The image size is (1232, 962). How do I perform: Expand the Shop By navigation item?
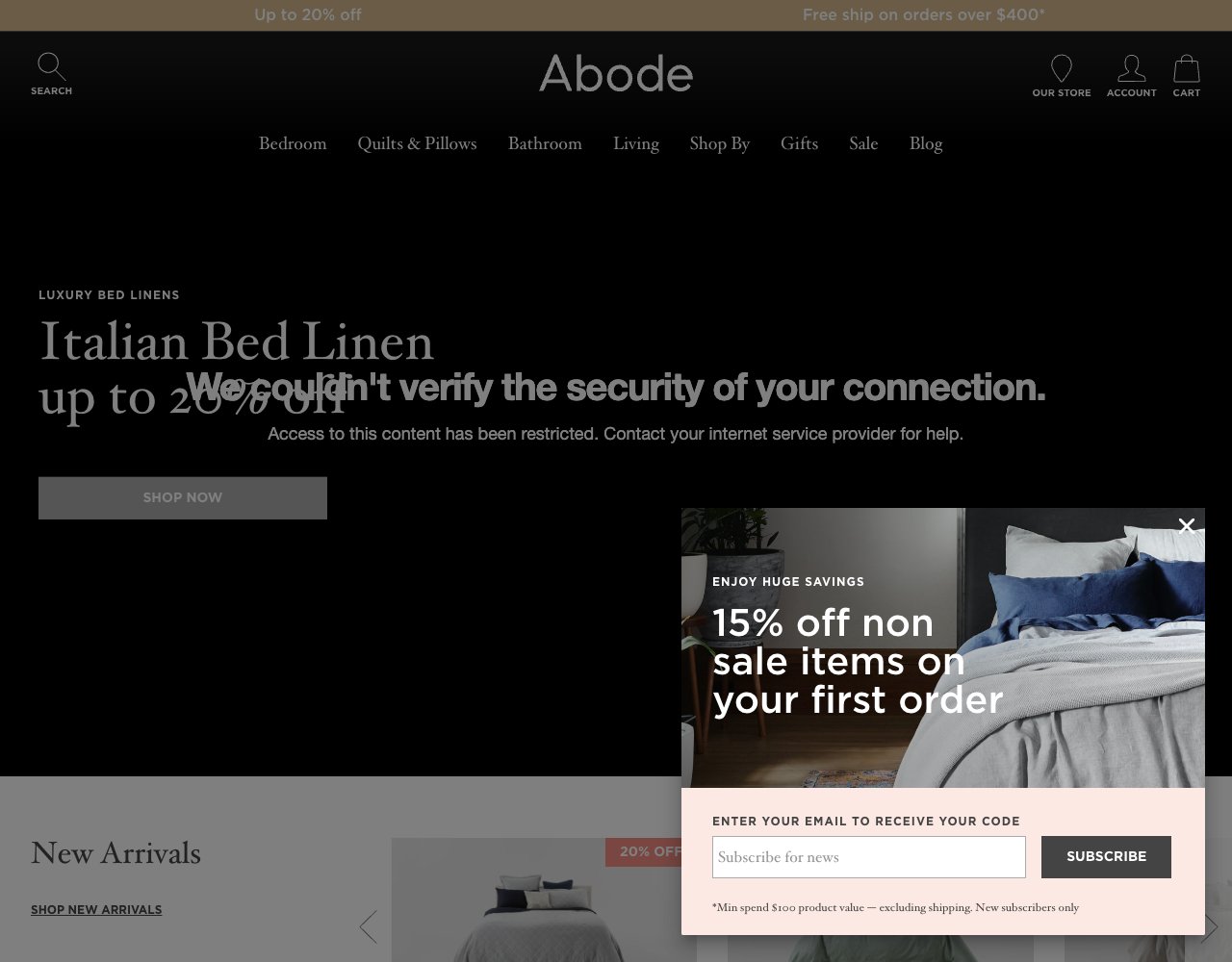coord(720,143)
